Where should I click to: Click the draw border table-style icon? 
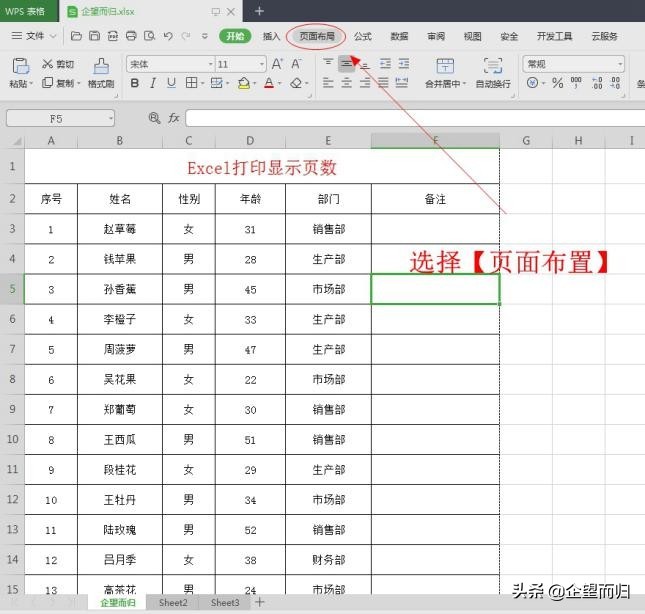(216, 83)
